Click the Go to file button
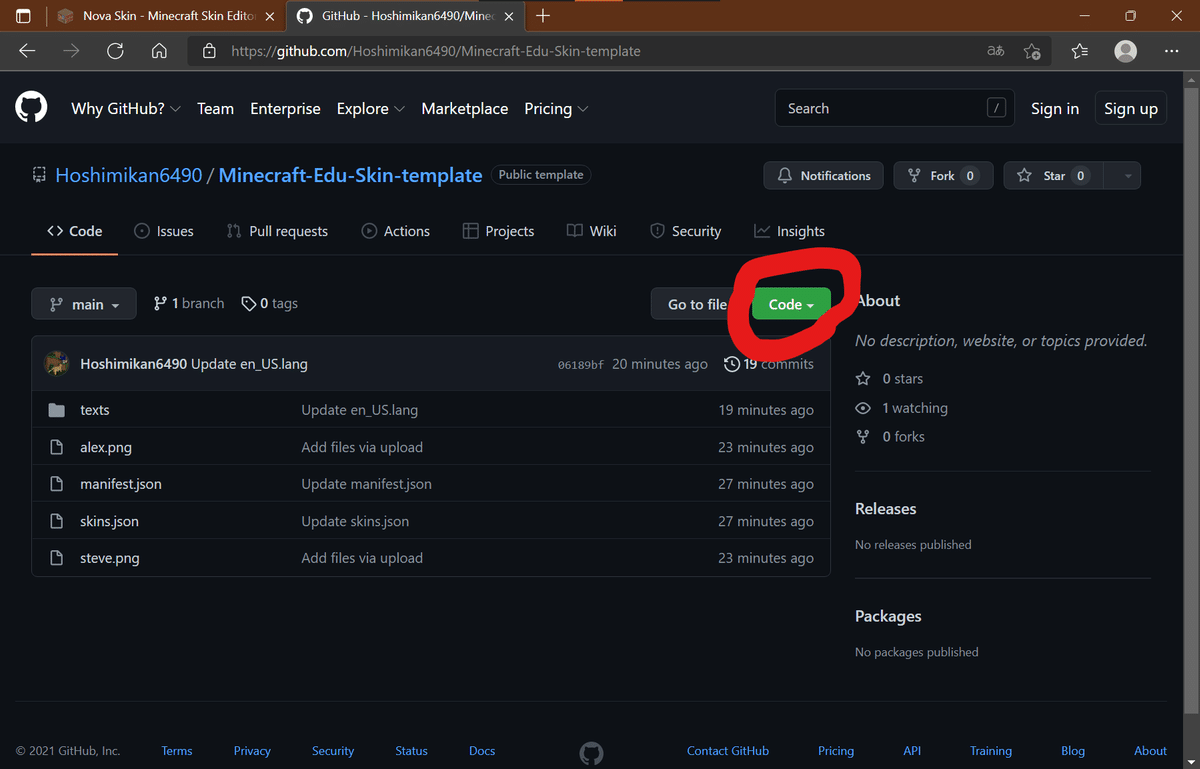Viewport: 1200px width, 769px height. pos(697,304)
